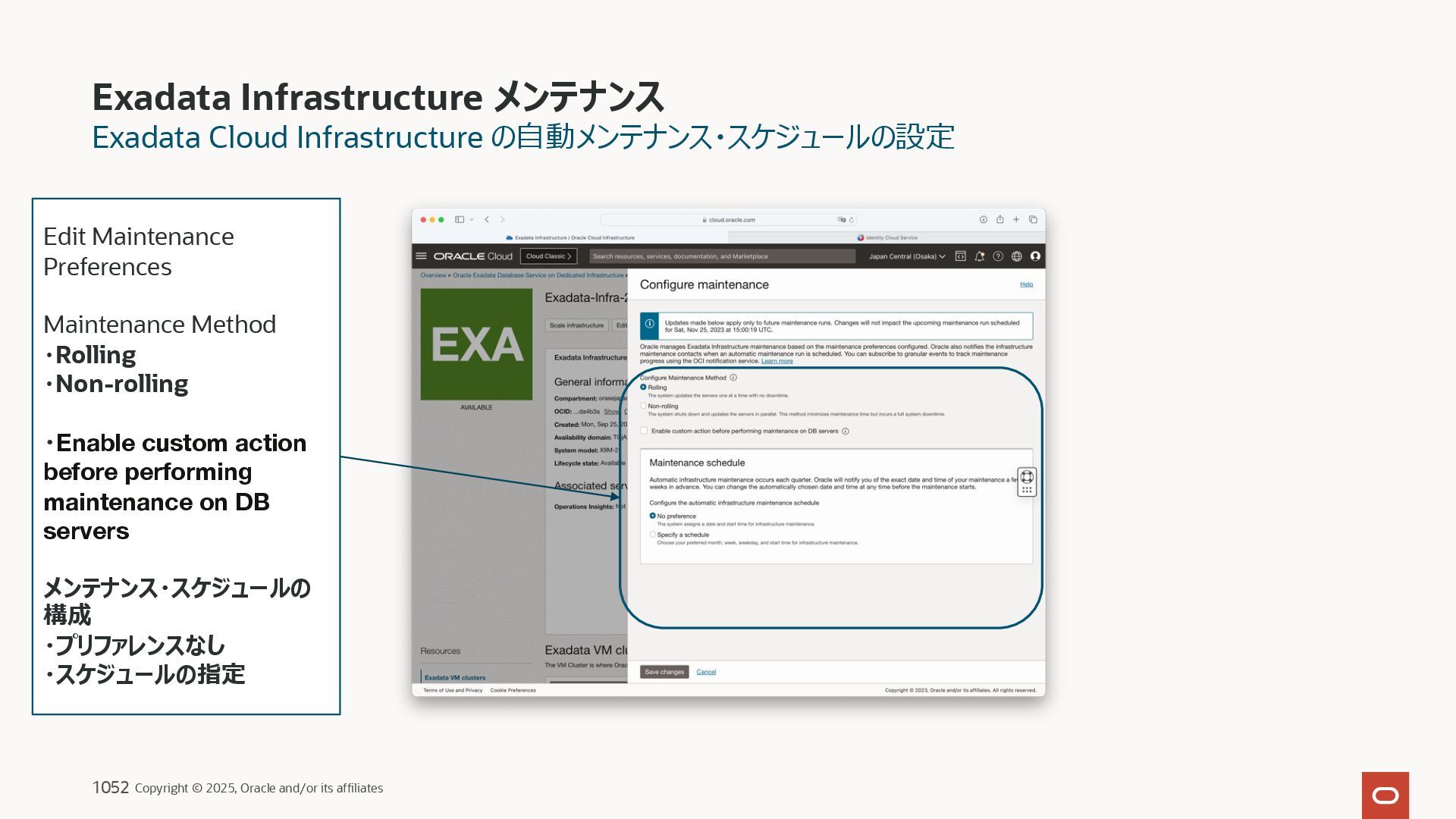The image size is (1456, 819).
Task: Open the Oracle Cloud hamburger navigation menu
Action: tap(421, 256)
